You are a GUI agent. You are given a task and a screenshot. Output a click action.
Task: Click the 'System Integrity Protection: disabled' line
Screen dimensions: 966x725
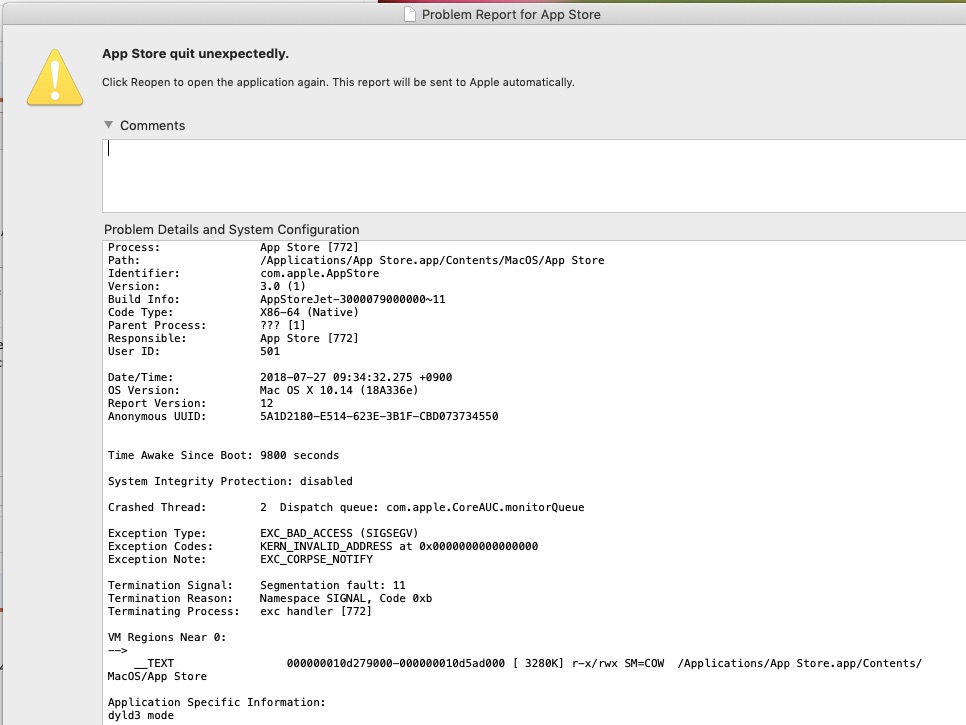[230, 481]
